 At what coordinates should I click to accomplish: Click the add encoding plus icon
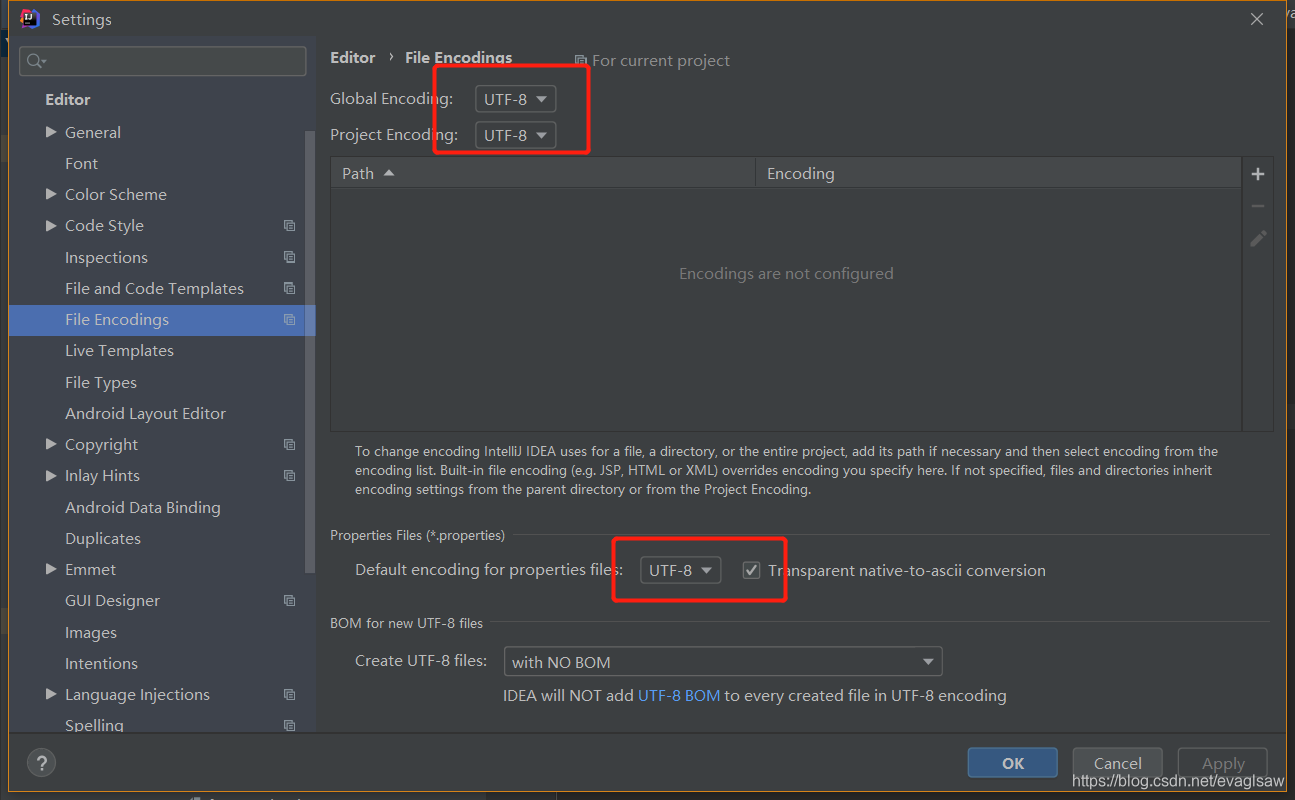click(x=1258, y=174)
